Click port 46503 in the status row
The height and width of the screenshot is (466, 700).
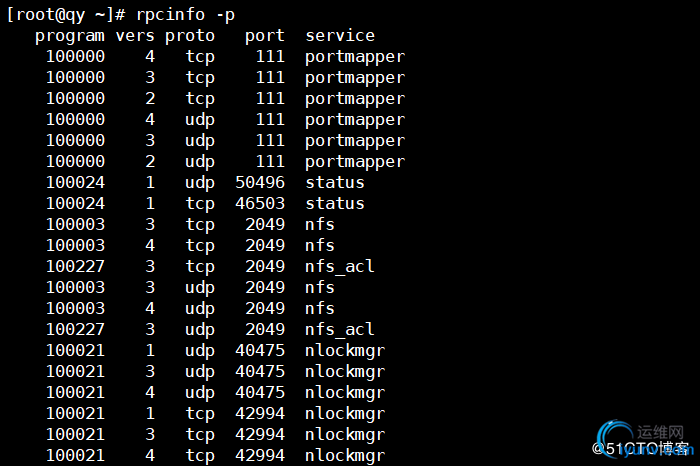(x=260, y=203)
